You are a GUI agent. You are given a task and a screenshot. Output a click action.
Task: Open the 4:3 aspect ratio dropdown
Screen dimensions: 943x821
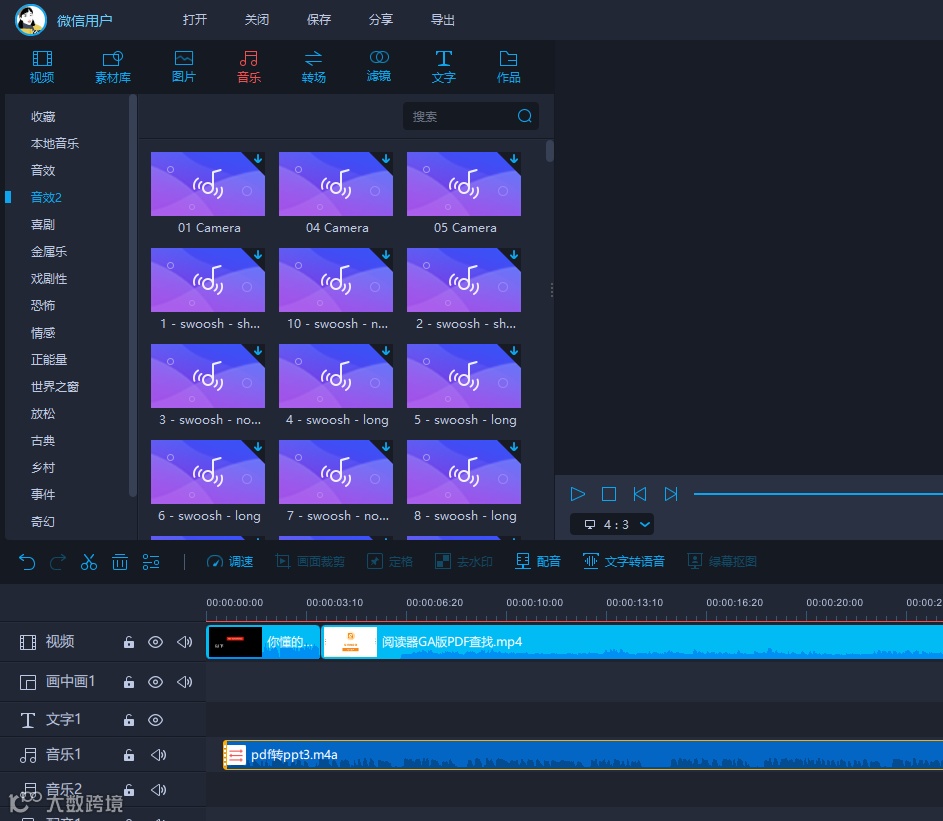click(x=612, y=524)
